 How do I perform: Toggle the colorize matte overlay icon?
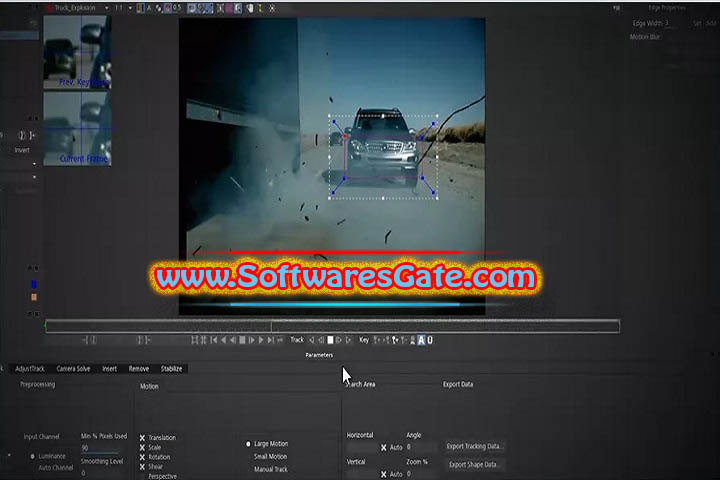(x=168, y=8)
